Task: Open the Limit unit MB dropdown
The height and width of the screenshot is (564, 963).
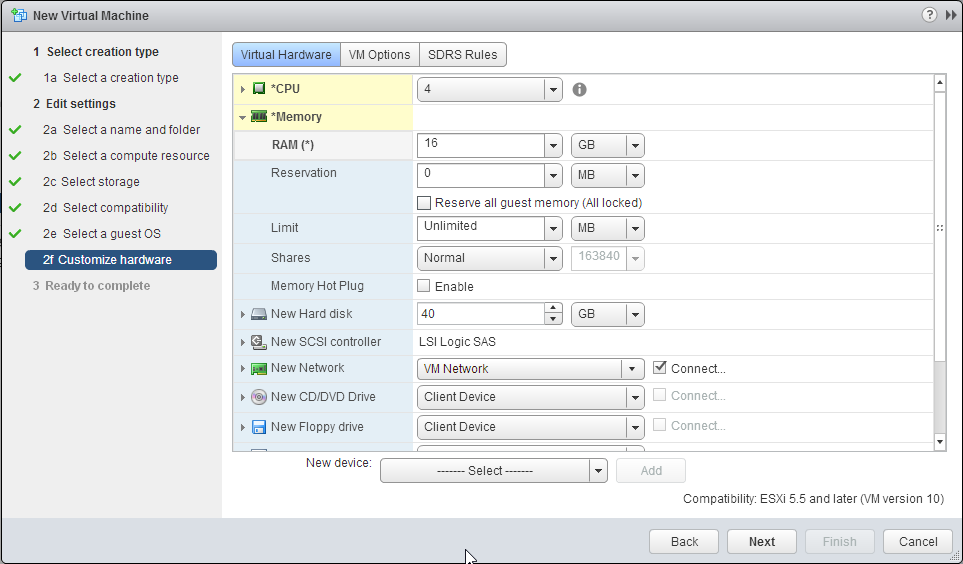Action: (x=607, y=229)
